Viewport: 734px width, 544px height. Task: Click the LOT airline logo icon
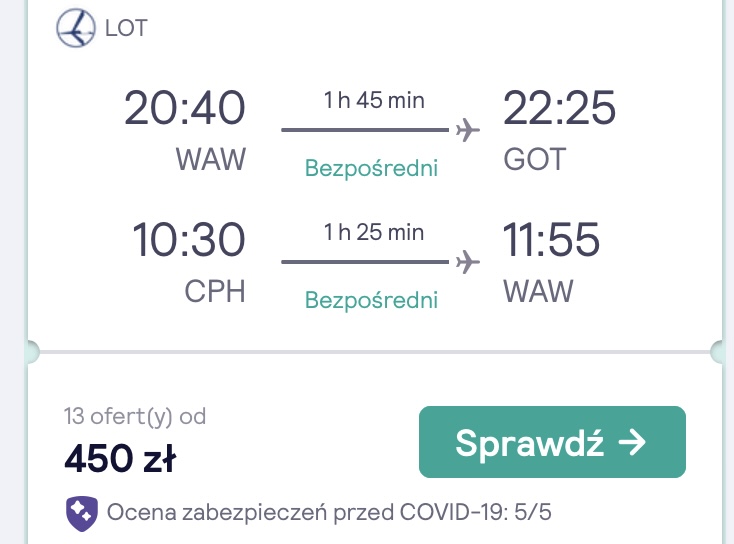click(76, 28)
